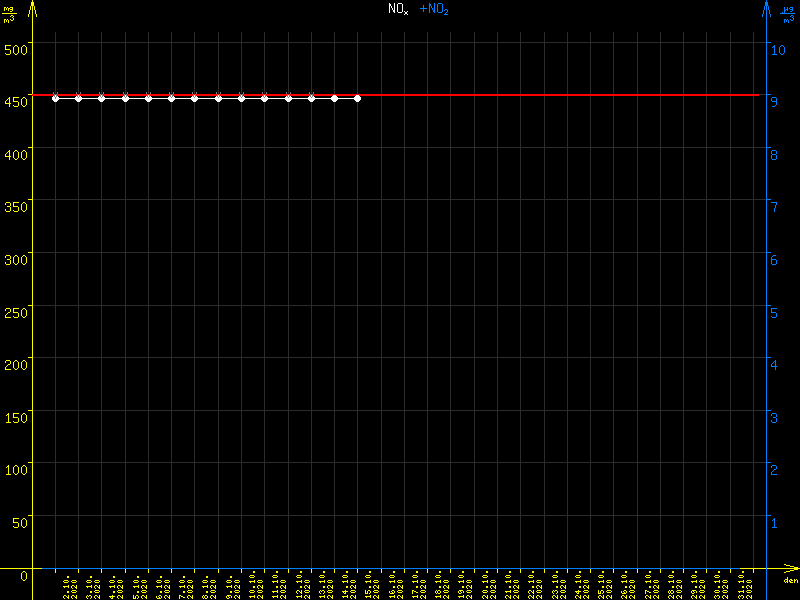Image resolution: width=800 pixels, height=600 pixels.
Task: Click the first data point on the line
Action: point(56,98)
